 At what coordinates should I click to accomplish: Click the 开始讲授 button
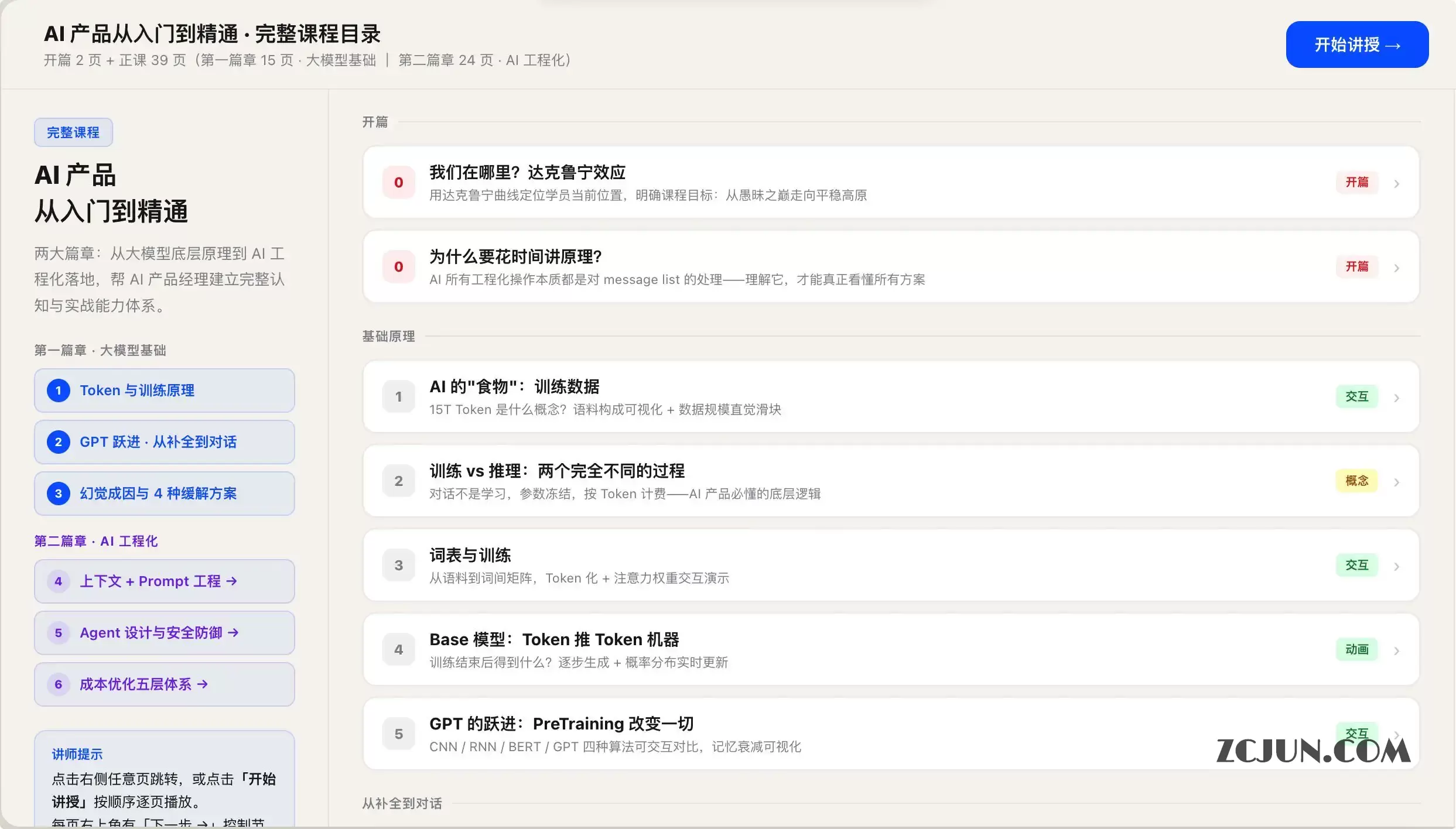click(x=1356, y=44)
